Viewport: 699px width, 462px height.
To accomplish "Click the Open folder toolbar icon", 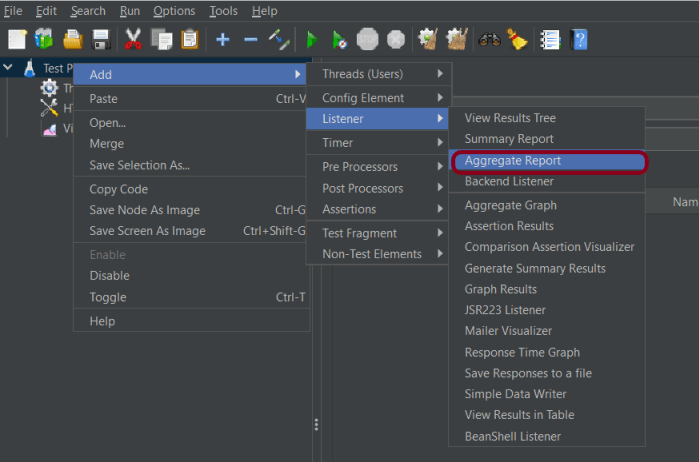I will coord(72,40).
